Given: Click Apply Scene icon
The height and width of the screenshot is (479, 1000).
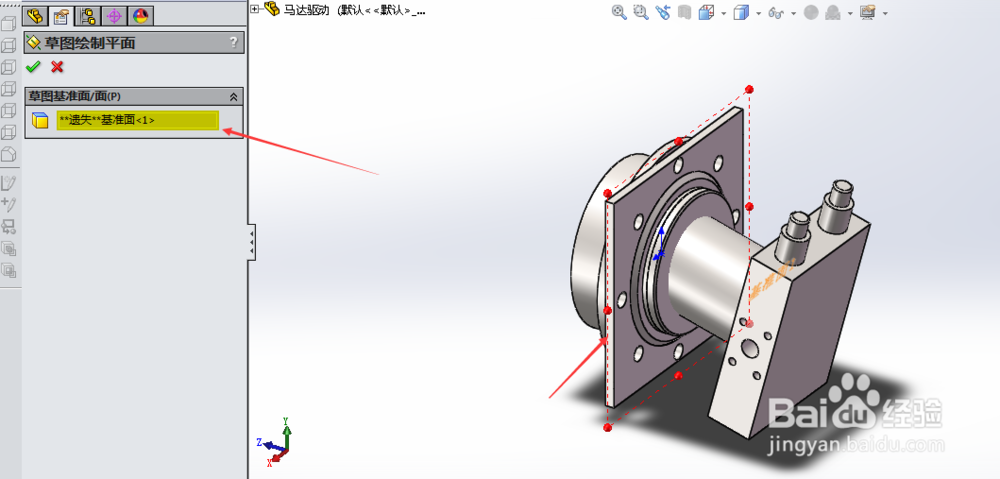Looking at the screenshot, I should (x=832, y=12).
